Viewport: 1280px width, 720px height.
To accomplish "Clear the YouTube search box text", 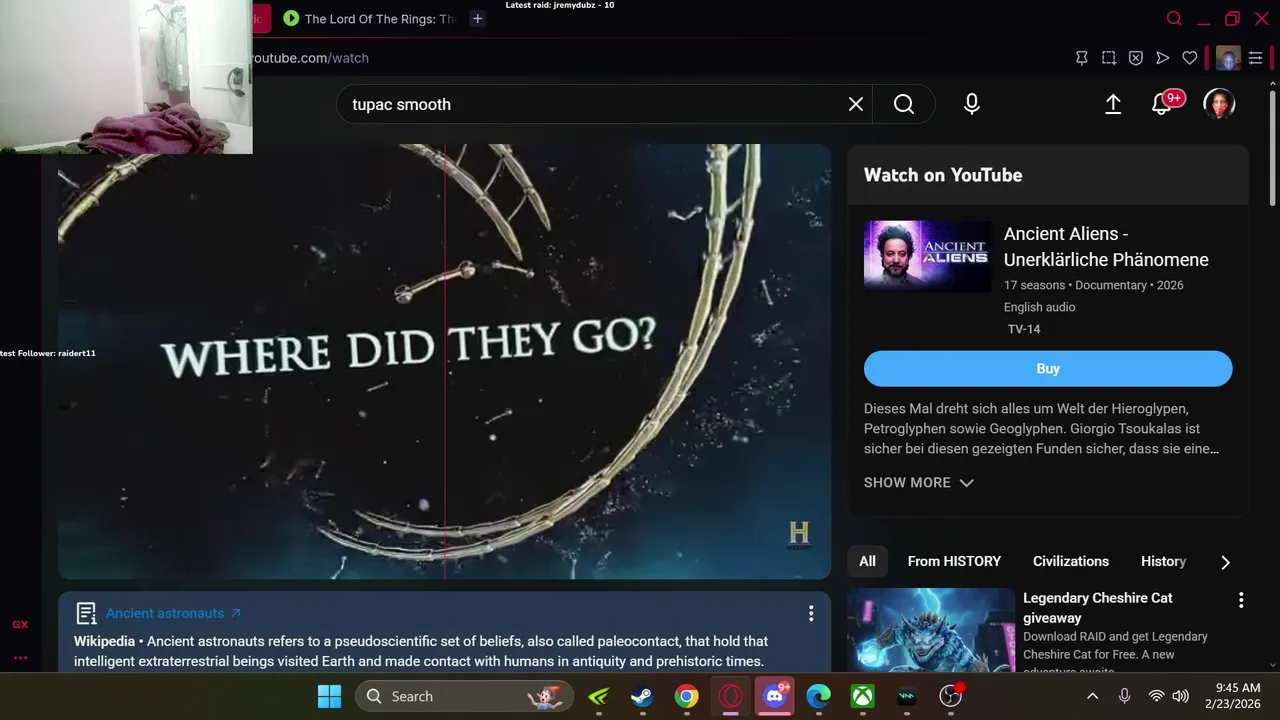I will (856, 104).
